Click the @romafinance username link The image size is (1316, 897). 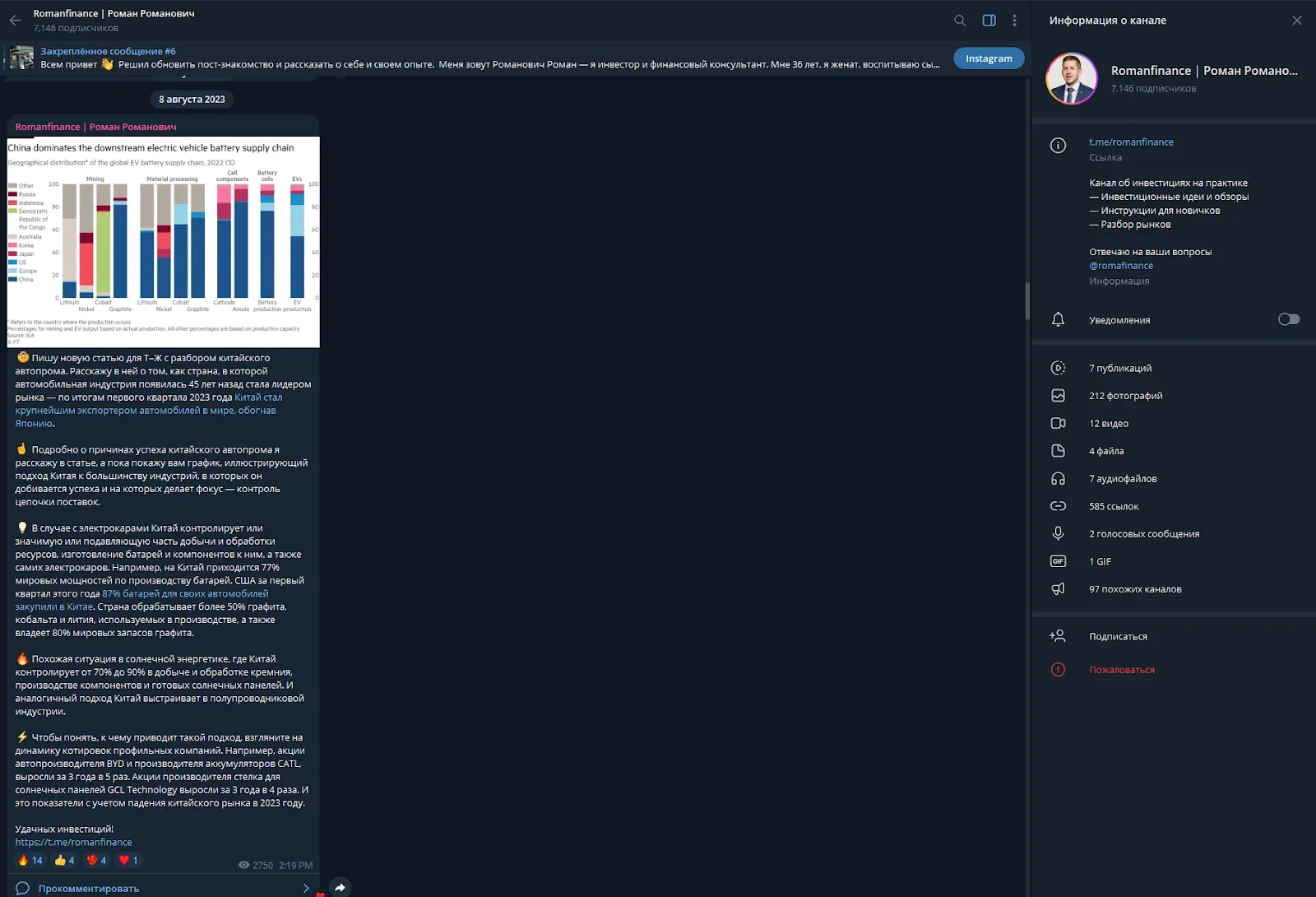(x=1121, y=265)
